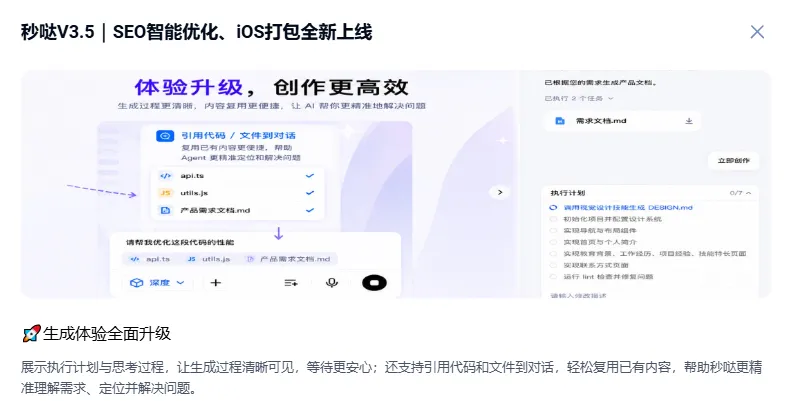Collapse the 执行计划 panel via 0/7 chevron
This screenshot has height=401, width=786.
(x=748, y=193)
